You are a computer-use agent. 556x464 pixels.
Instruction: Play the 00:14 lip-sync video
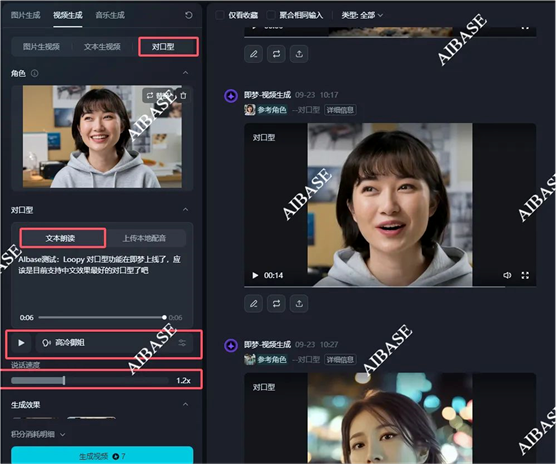(x=255, y=275)
